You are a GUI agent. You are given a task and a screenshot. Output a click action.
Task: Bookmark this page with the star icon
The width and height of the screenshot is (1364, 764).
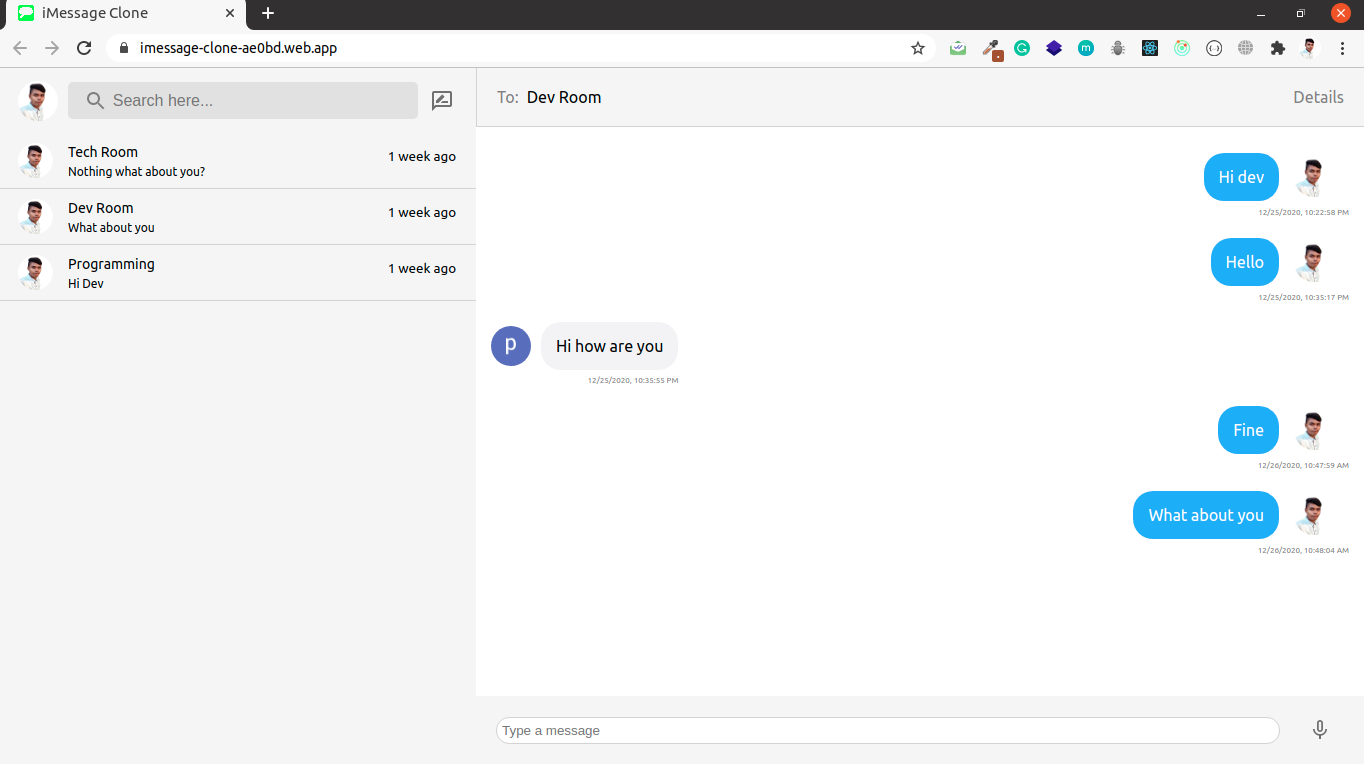917,48
